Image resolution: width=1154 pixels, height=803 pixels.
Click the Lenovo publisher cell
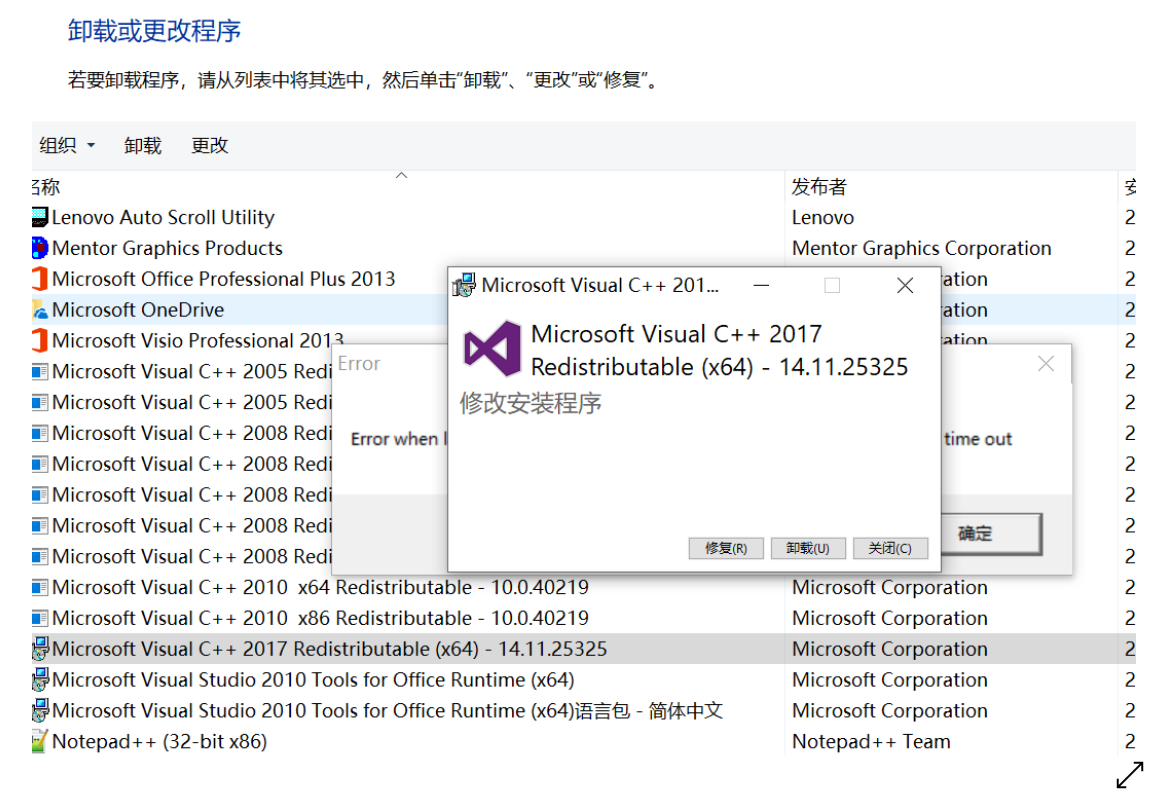(823, 217)
